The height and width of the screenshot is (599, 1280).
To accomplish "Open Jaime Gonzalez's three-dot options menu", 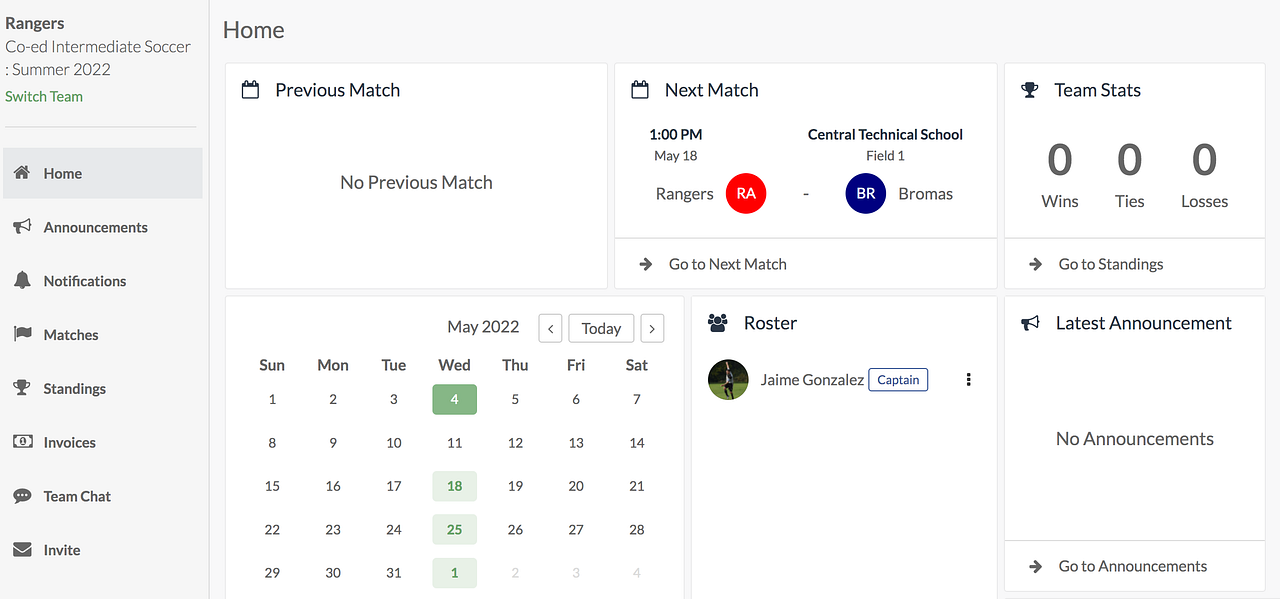I will coord(968,380).
